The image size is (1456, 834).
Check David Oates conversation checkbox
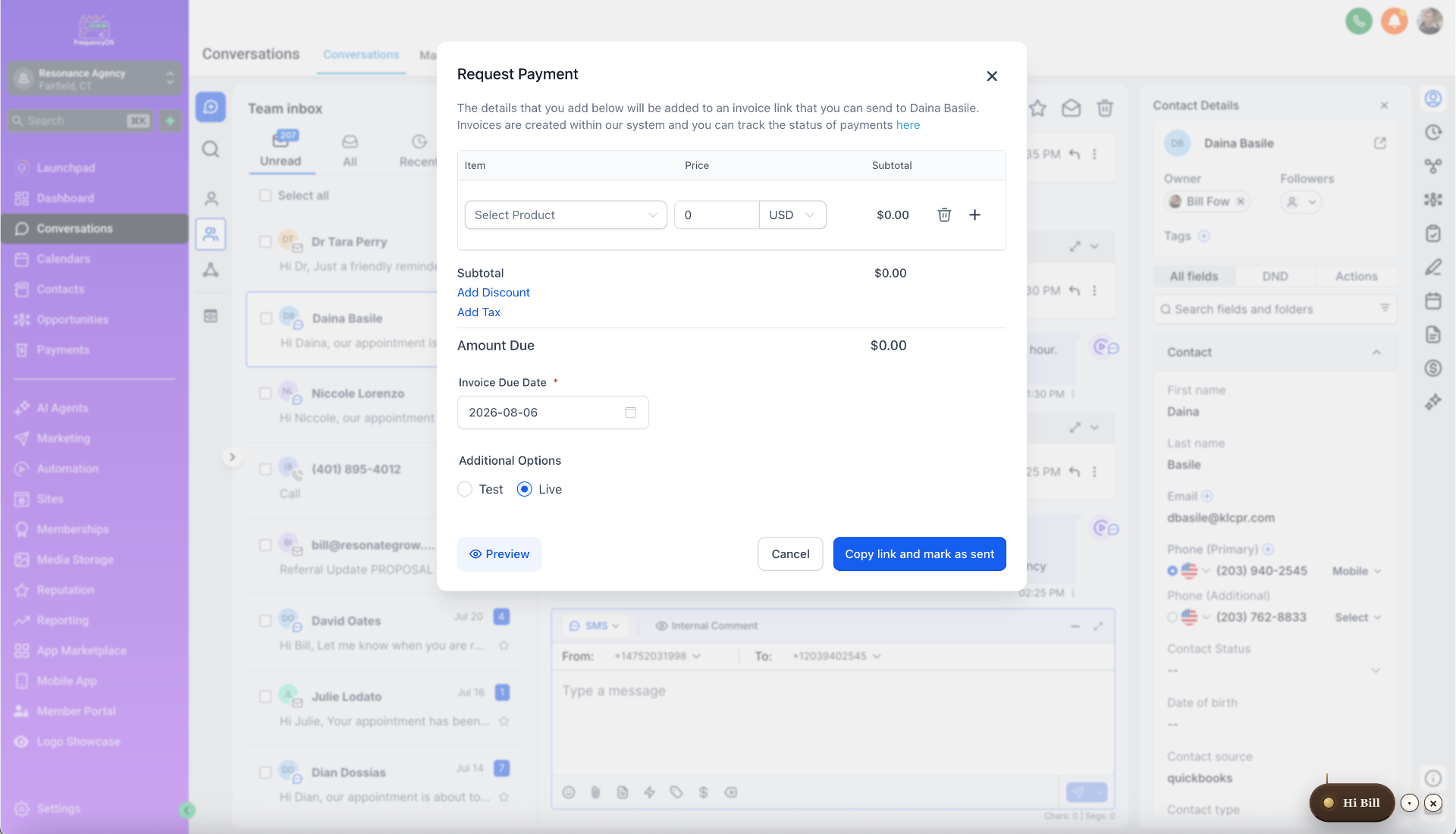point(265,621)
